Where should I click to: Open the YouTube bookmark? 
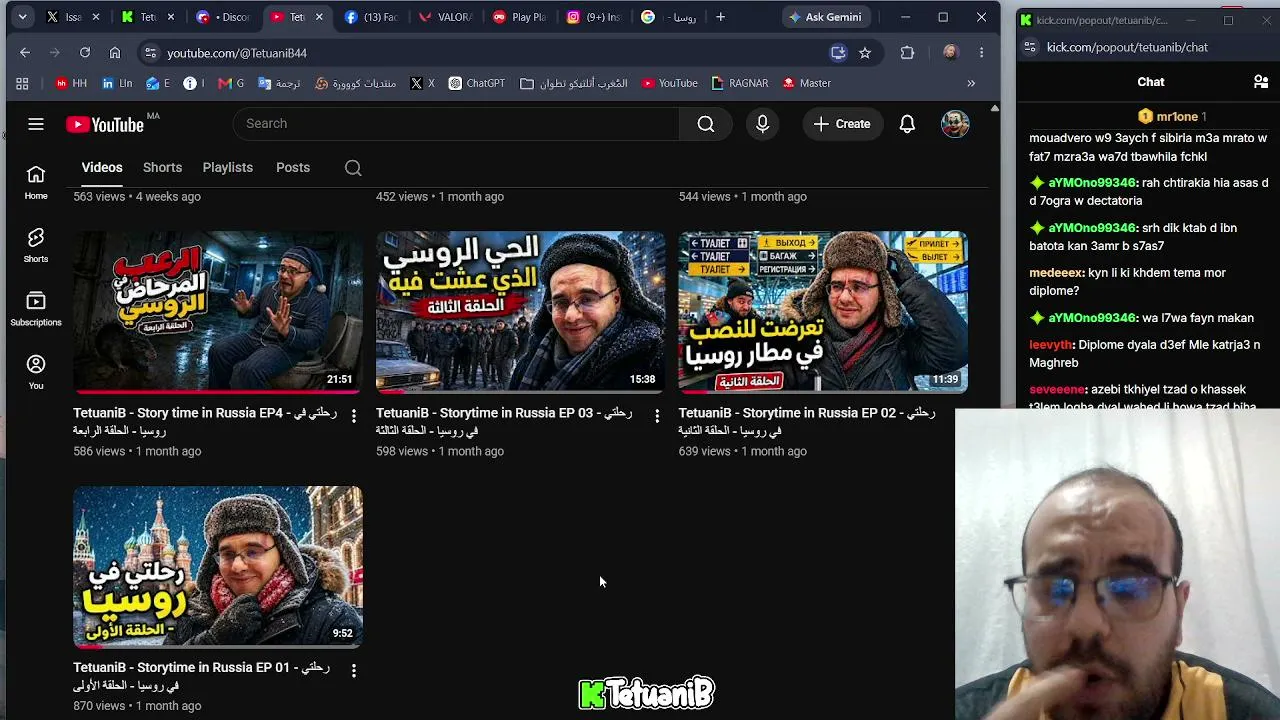[x=669, y=83]
